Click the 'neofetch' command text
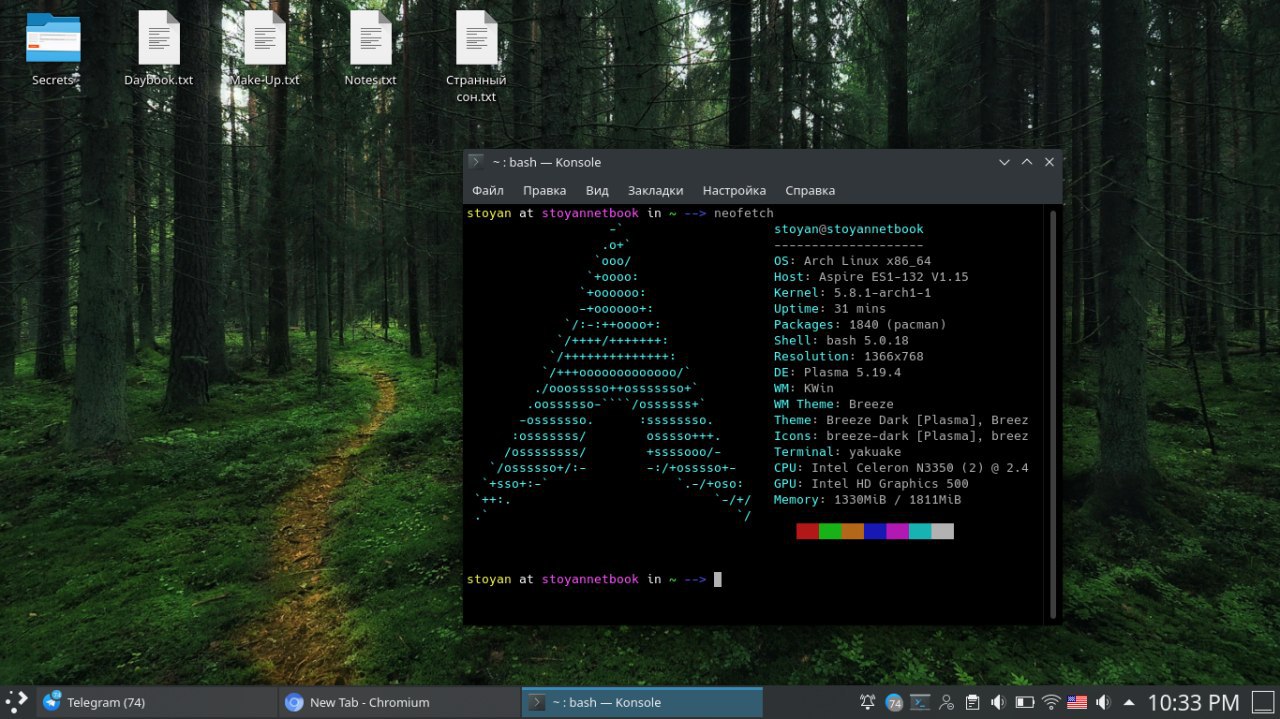The image size is (1280, 719). coord(743,213)
